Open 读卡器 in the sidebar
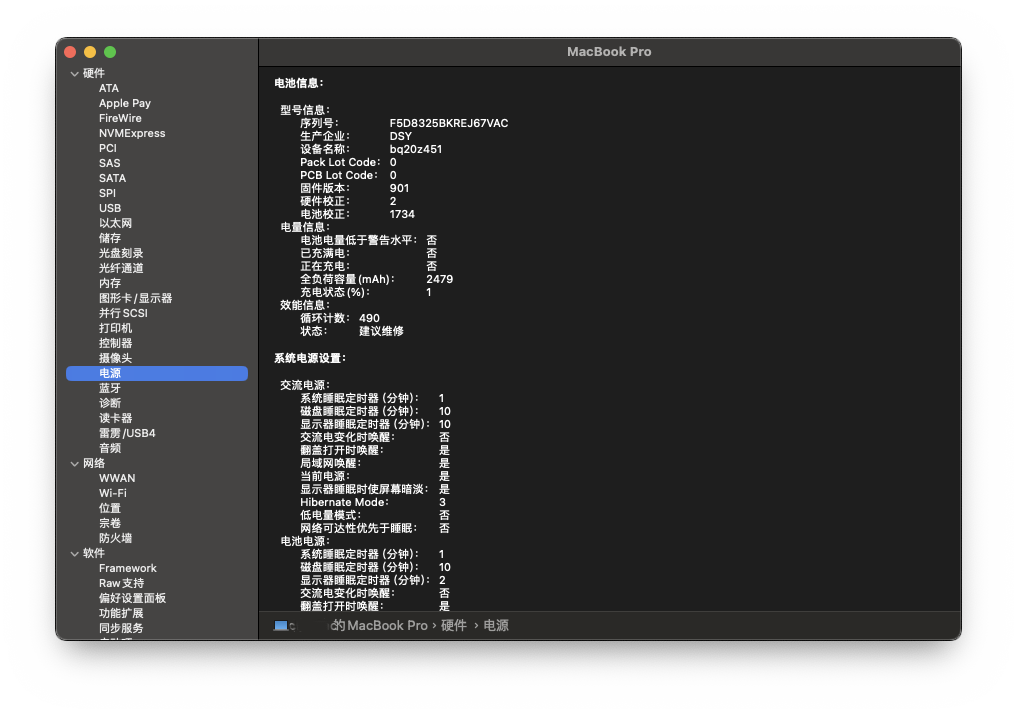This screenshot has width=1017, height=714. pyautogui.click(x=115, y=418)
